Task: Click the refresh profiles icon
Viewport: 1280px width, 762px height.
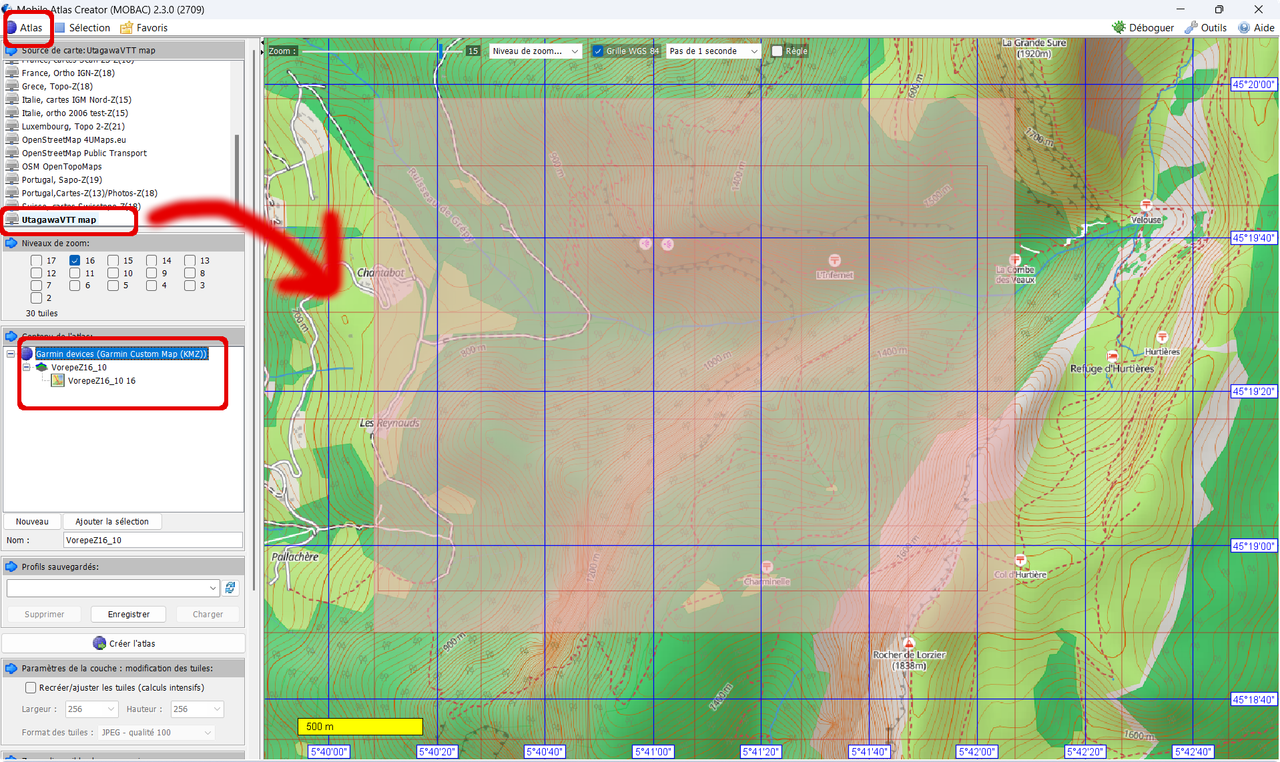Action: pyautogui.click(x=231, y=588)
